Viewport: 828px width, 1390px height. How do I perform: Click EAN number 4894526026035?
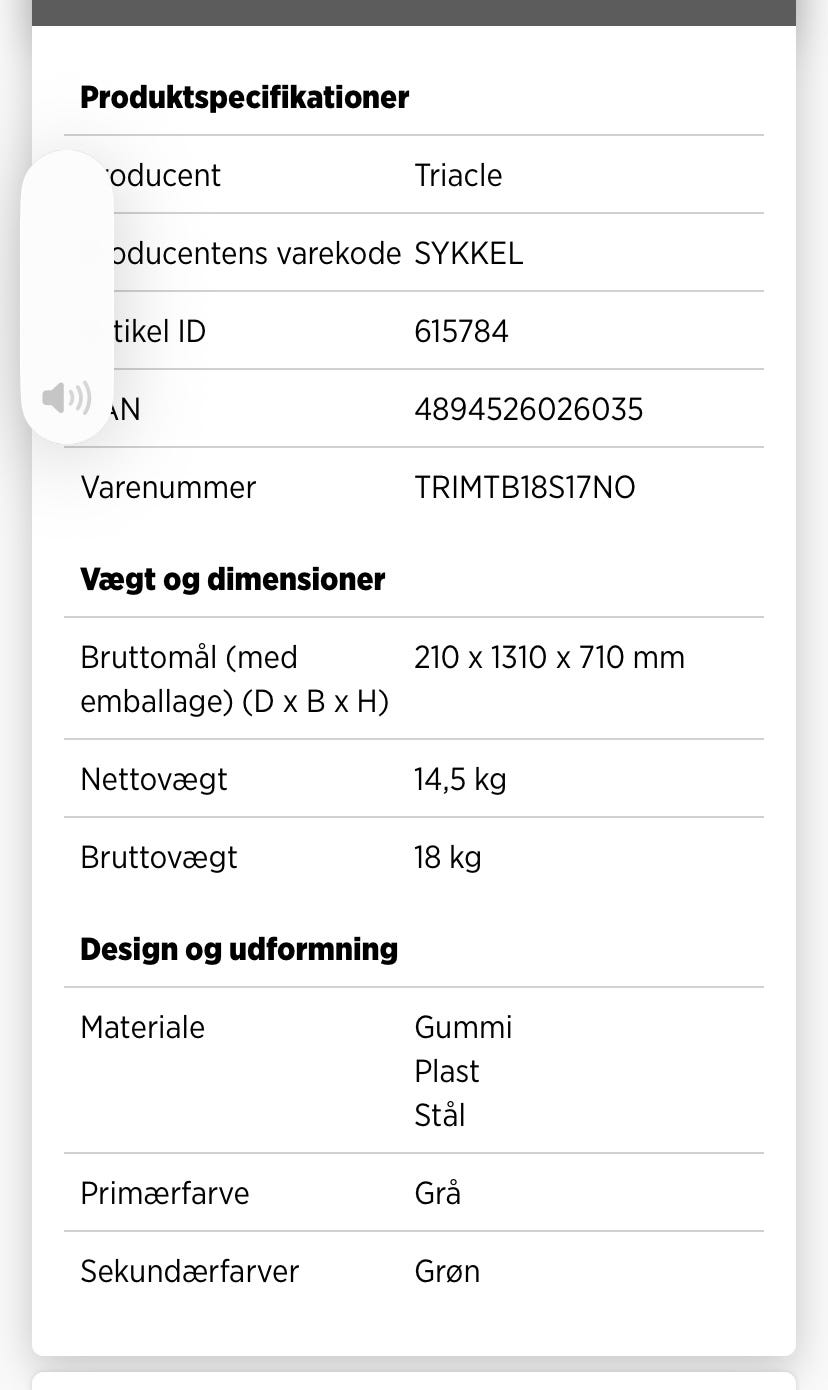(528, 409)
